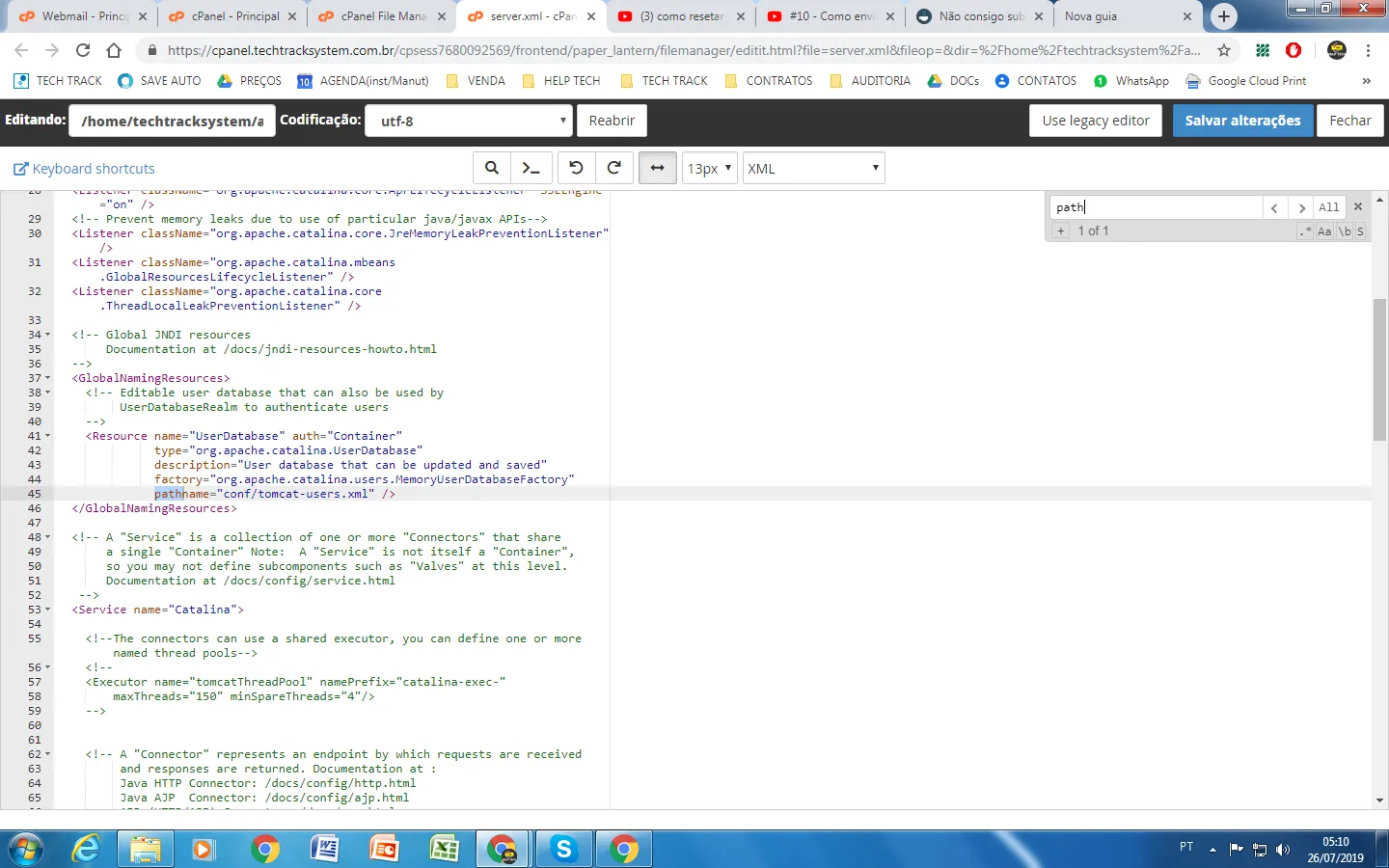Click Salvar alterações button
The width and height of the screenshot is (1389, 868).
[1242, 121]
